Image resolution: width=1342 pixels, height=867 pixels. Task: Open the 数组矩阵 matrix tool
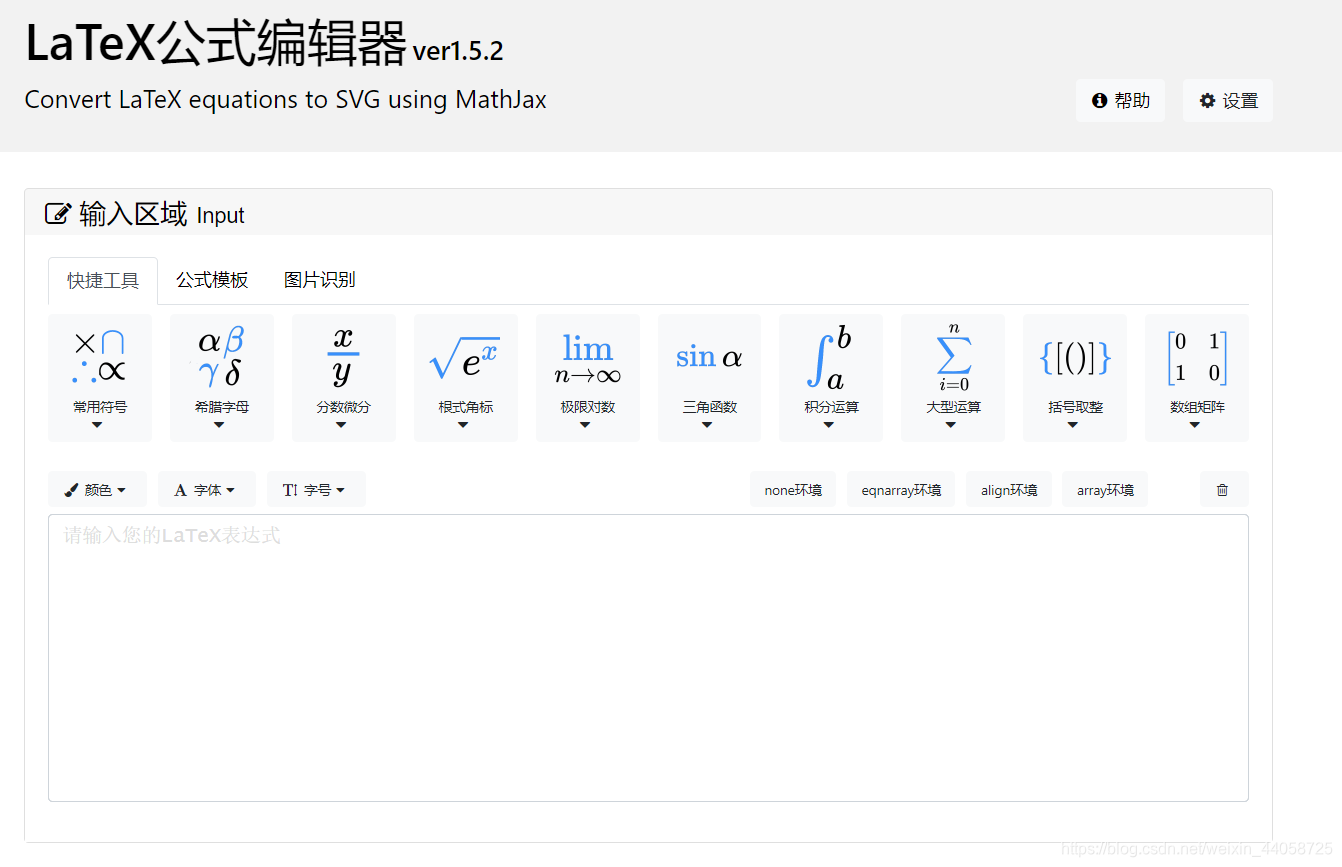coord(1197,378)
